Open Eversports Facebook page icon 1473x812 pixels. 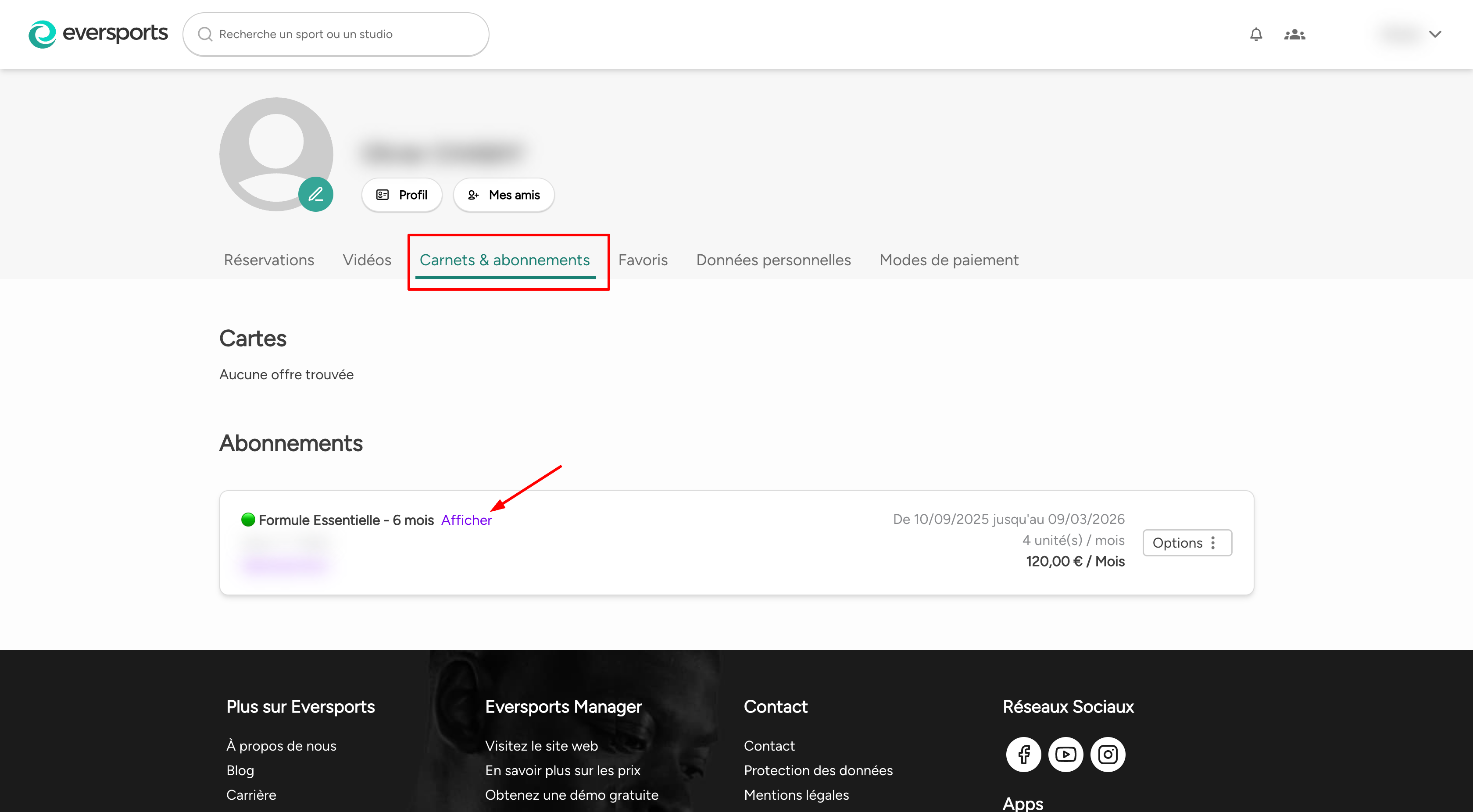pyautogui.click(x=1023, y=754)
